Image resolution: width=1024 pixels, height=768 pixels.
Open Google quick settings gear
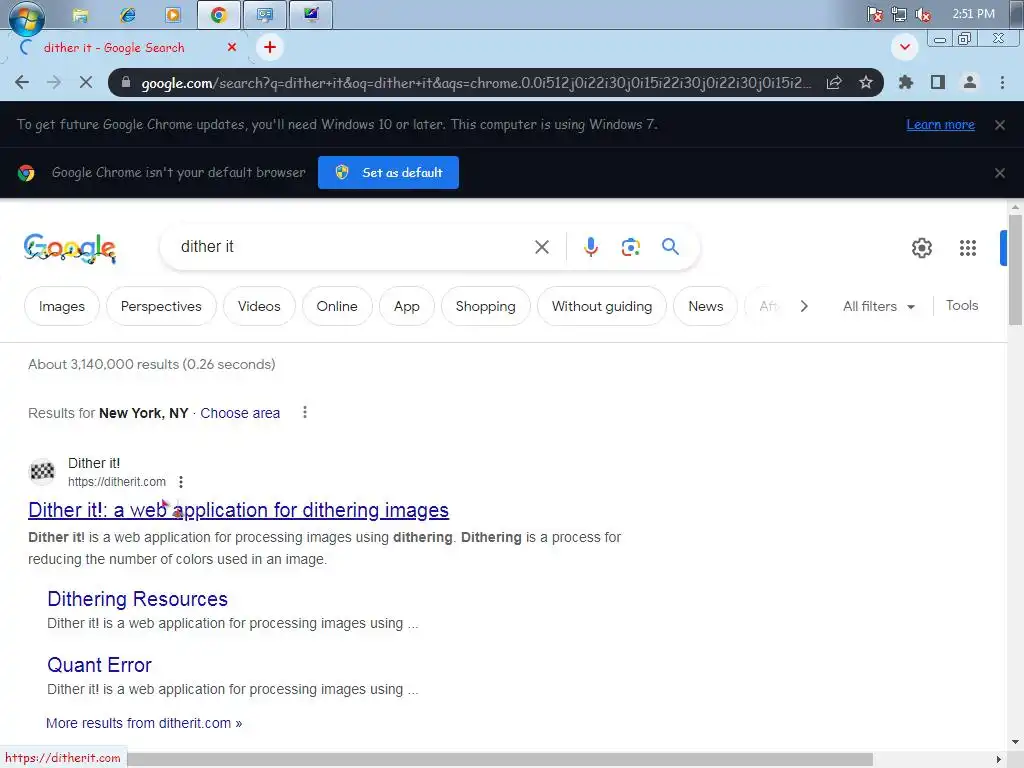pos(922,248)
